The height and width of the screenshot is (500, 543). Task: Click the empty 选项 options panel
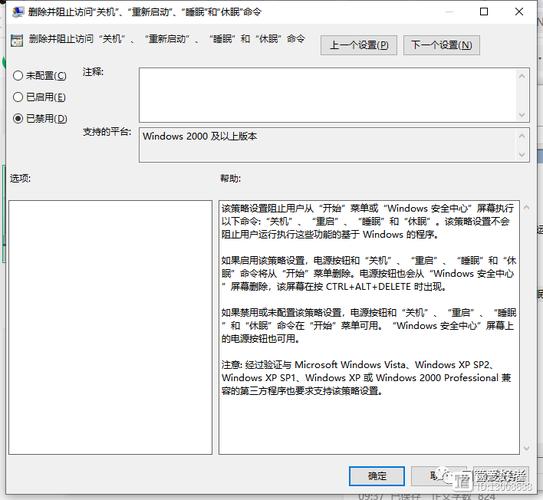(x=110, y=327)
